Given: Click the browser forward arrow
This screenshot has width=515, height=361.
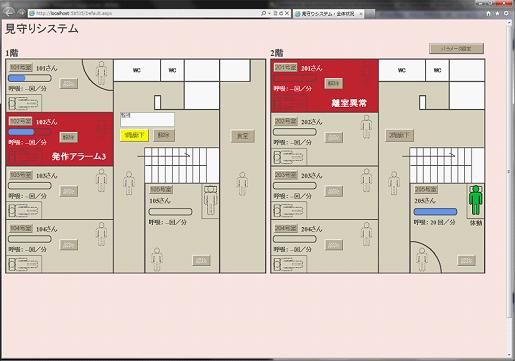Looking at the screenshot, I should 21,13.
